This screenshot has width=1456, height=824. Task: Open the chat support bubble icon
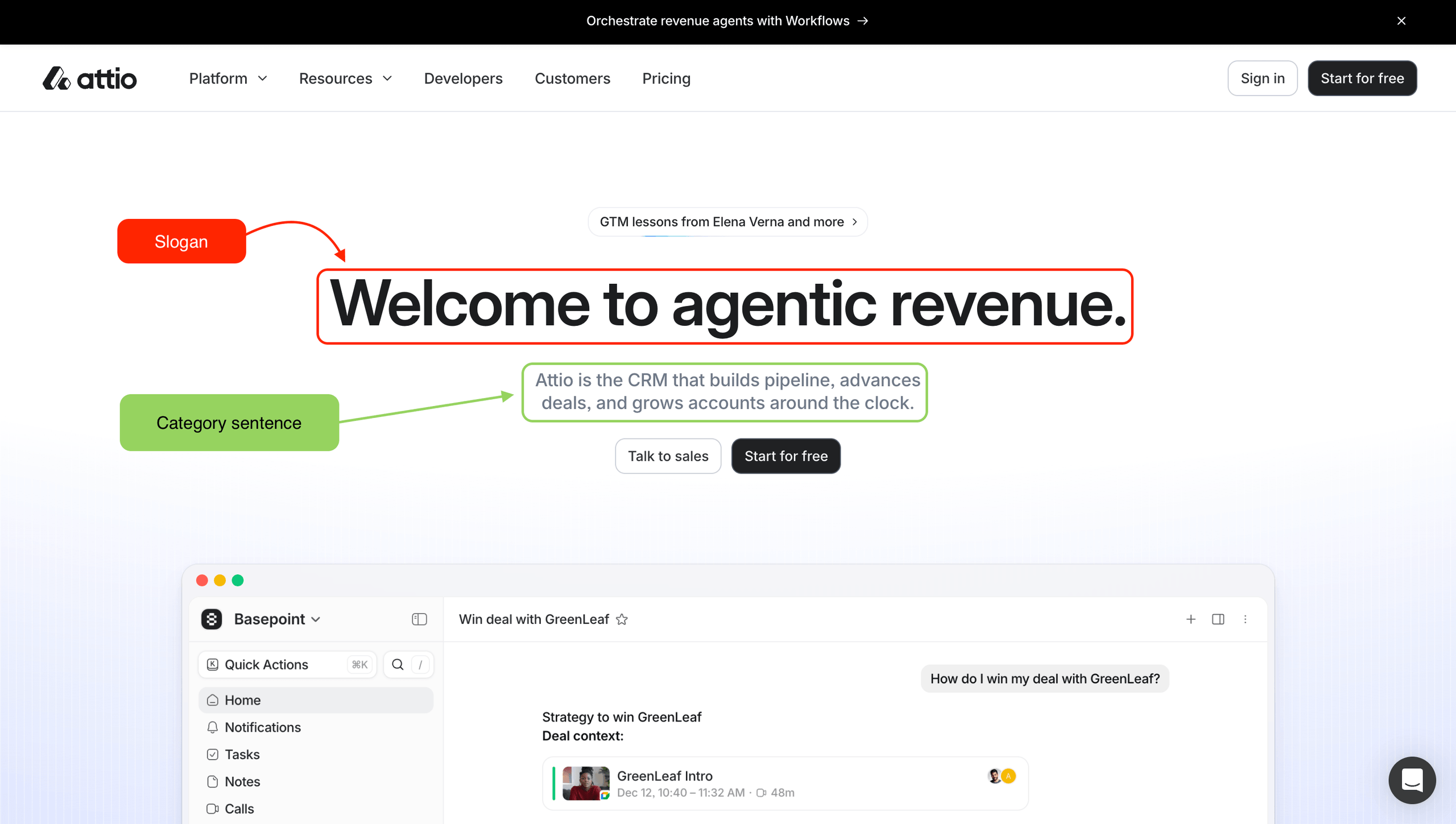(1412, 780)
